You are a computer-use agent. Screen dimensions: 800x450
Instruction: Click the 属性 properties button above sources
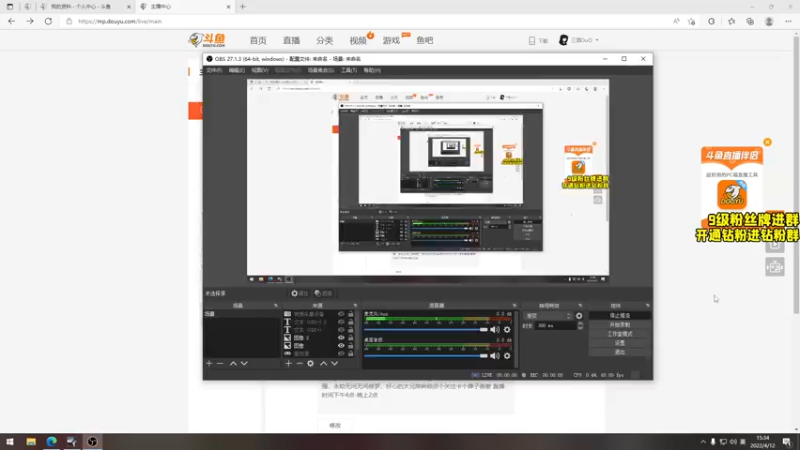point(299,293)
